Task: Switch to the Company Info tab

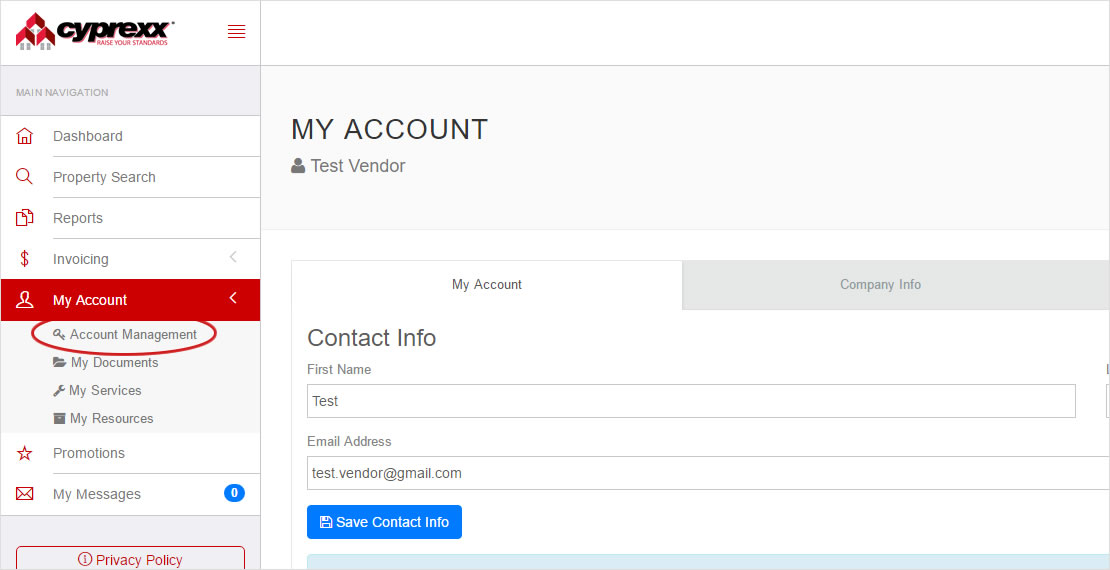Action: (880, 285)
